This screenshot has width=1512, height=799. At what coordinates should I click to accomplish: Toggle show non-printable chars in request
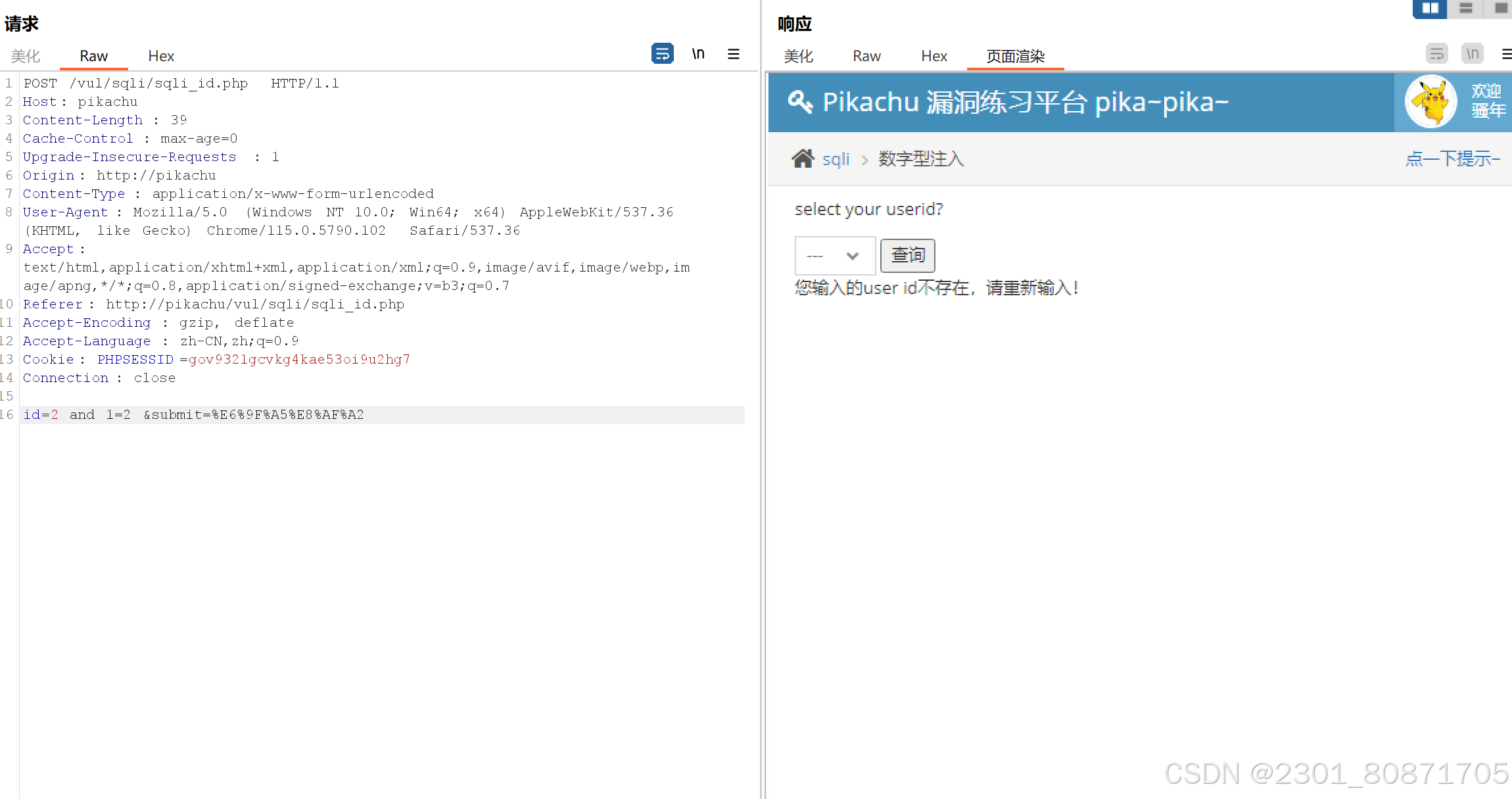click(698, 54)
